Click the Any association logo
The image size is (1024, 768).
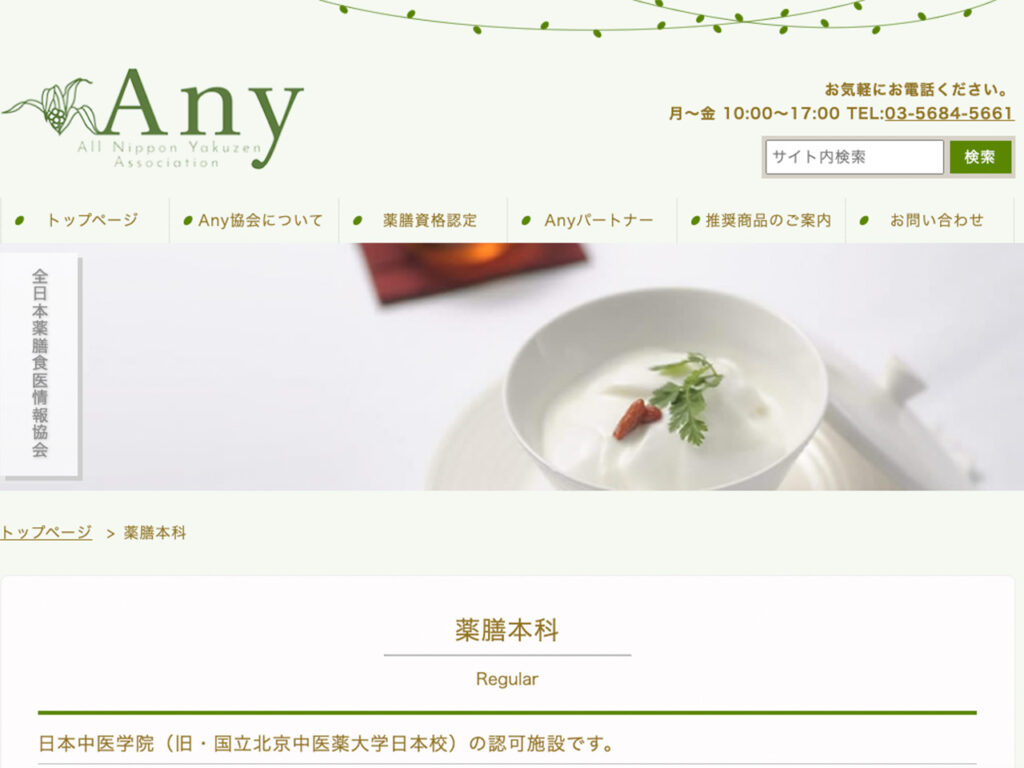pos(153,119)
